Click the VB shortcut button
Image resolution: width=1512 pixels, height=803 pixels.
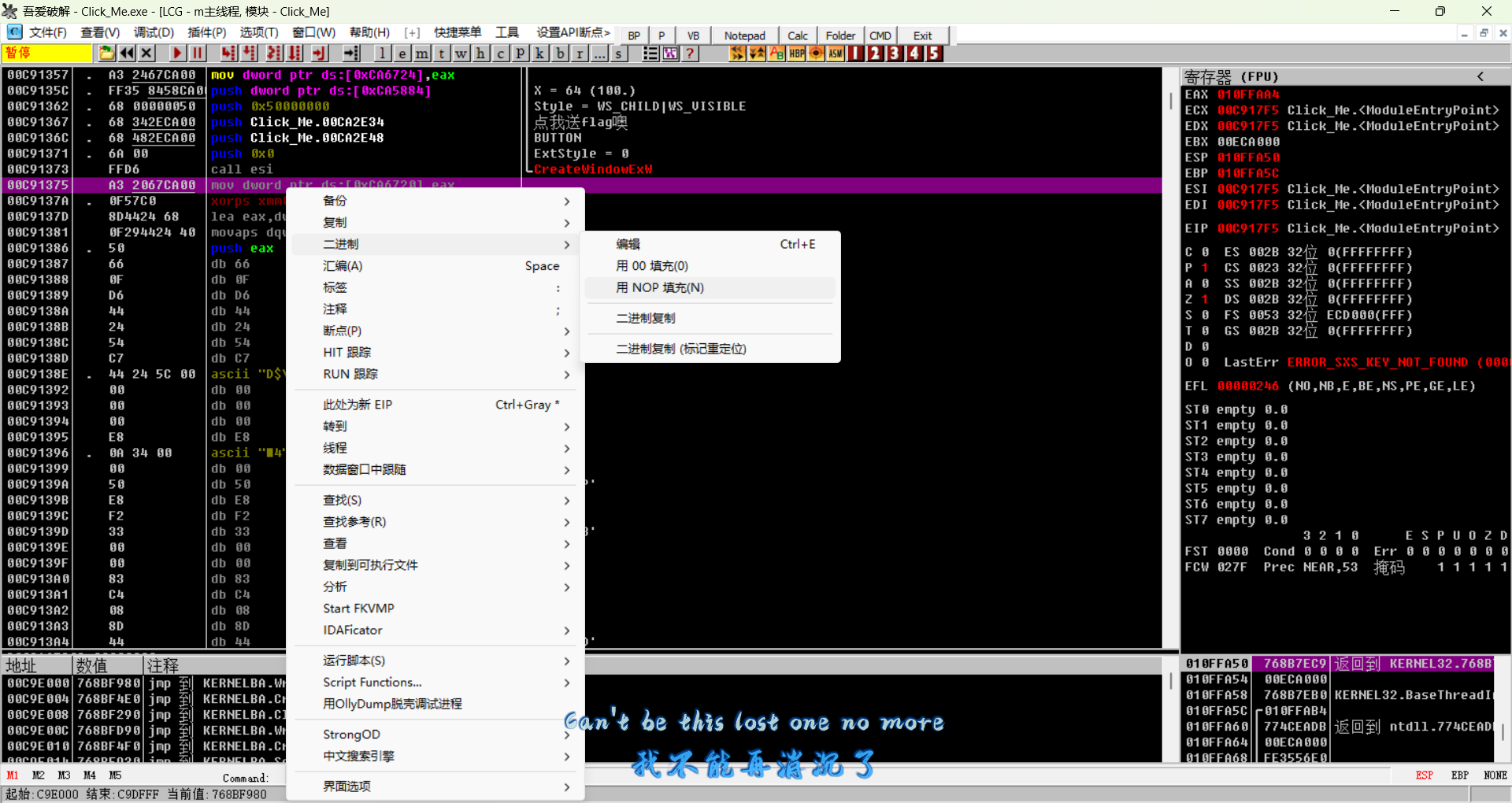pyautogui.click(x=693, y=35)
